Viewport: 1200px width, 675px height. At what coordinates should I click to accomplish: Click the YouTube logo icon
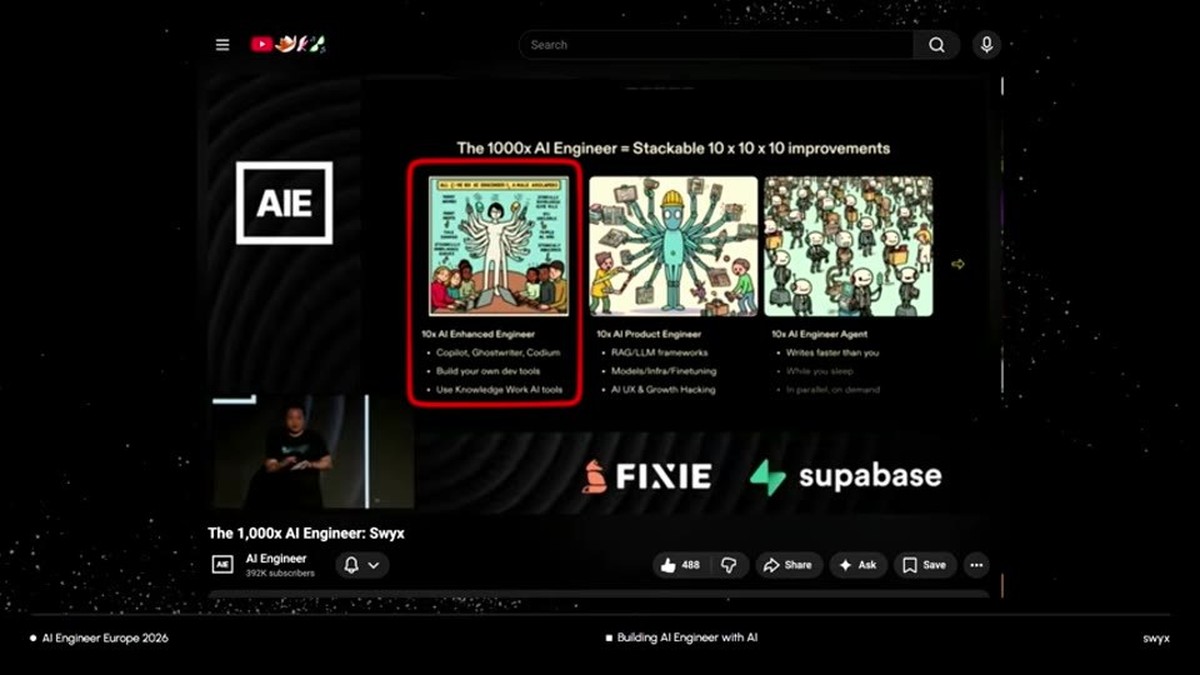(262, 44)
